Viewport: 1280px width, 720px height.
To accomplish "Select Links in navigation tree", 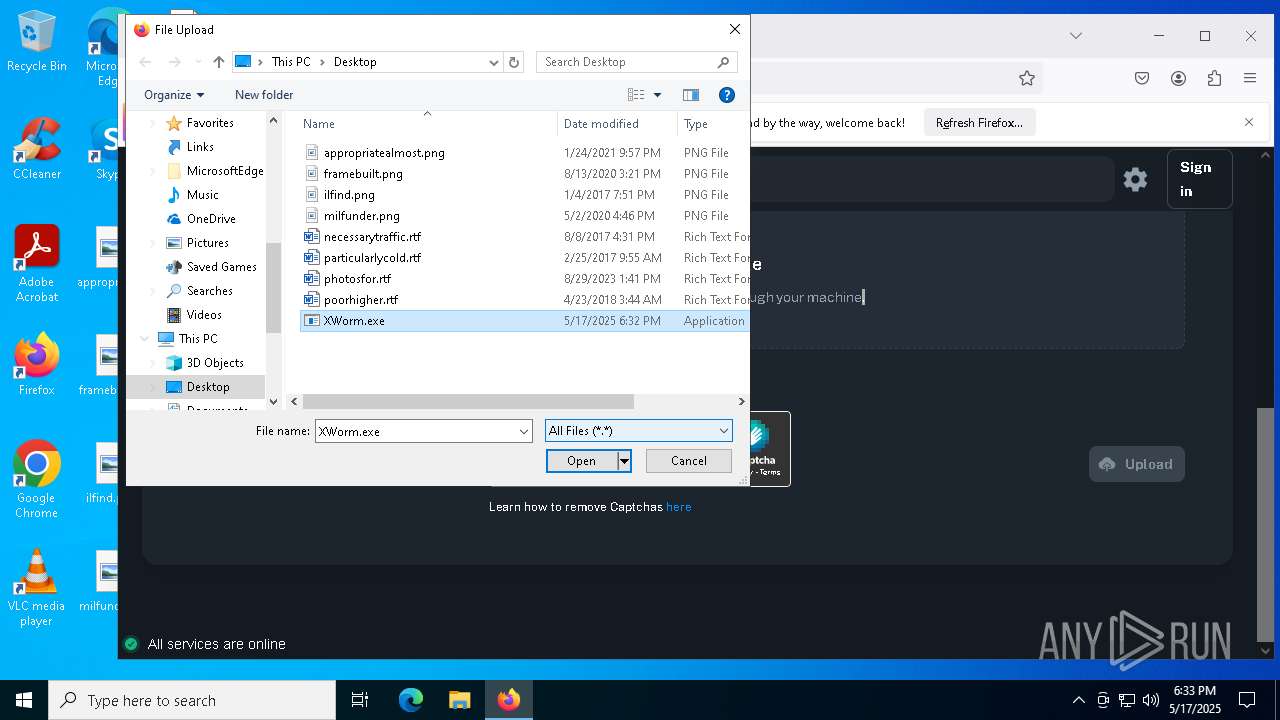I will point(200,147).
